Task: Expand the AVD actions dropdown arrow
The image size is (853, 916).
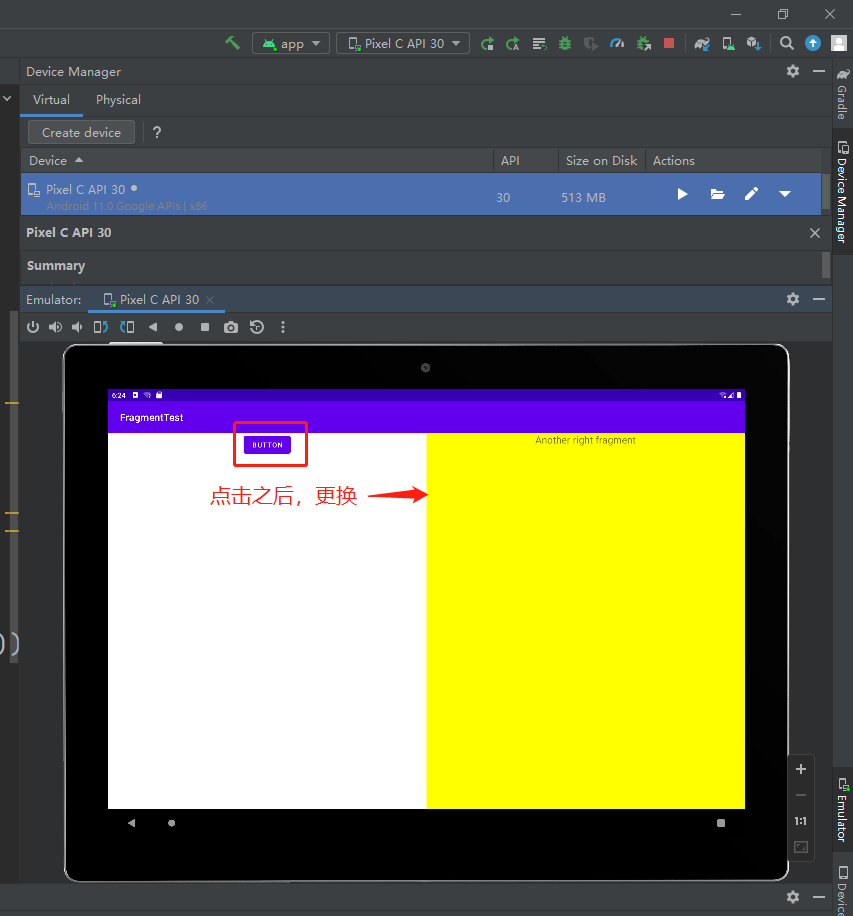Action: click(x=785, y=194)
